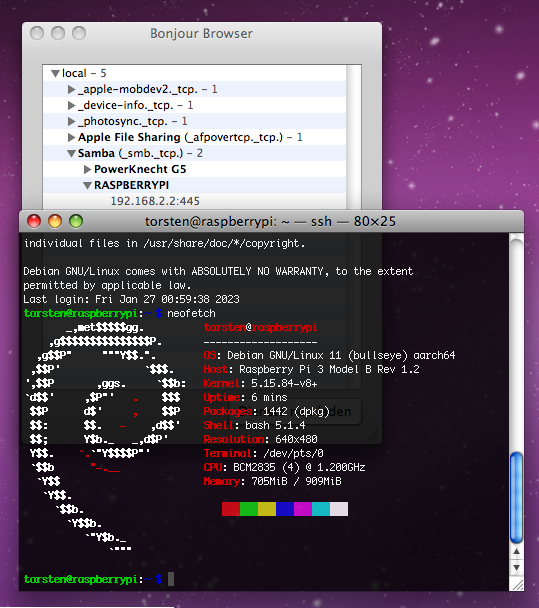
Task: Click the yellow color block in neofetch
Action: (x=267, y=509)
